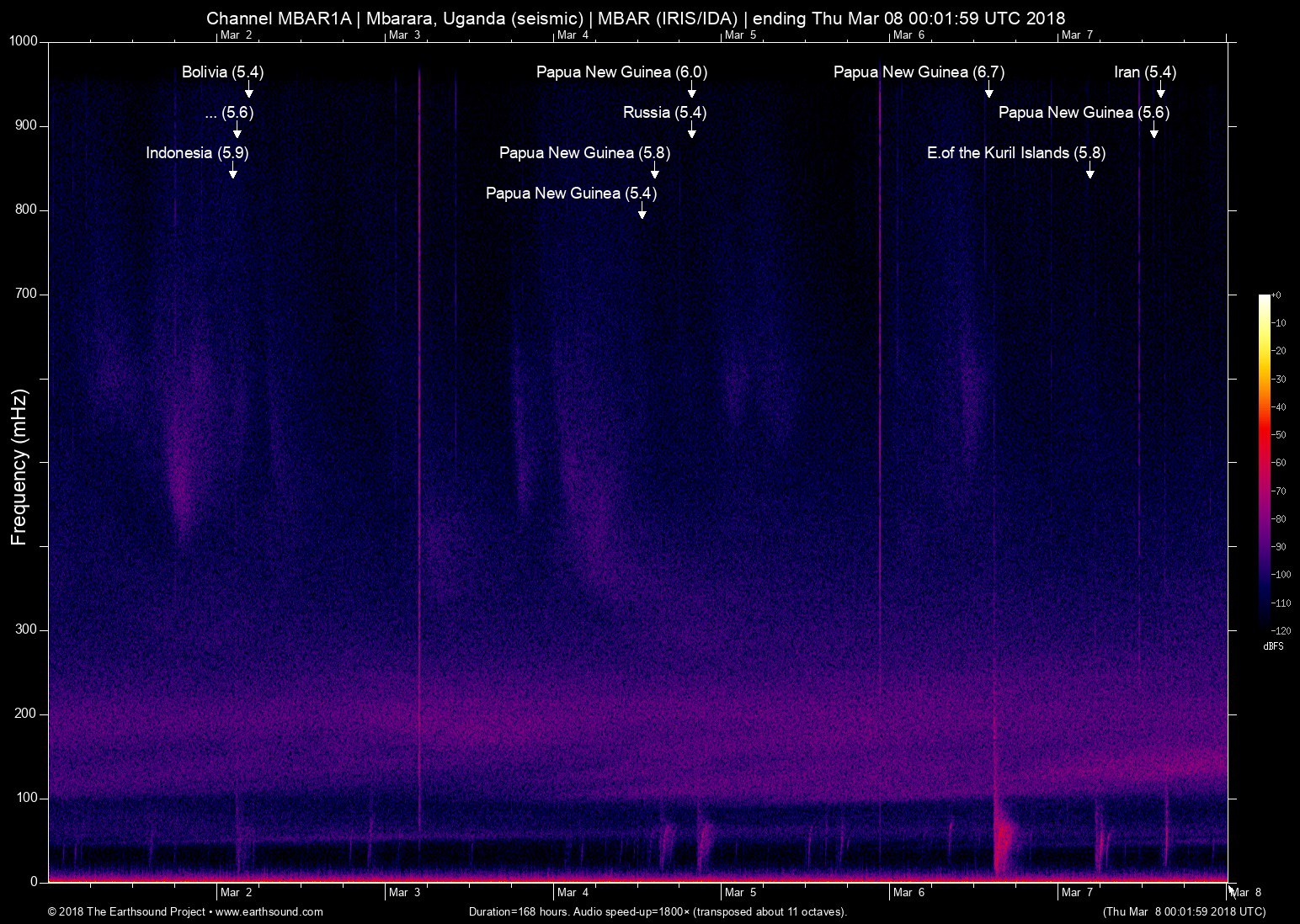Select the Papua New Guinea (5.6) event label

click(x=1084, y=113)
